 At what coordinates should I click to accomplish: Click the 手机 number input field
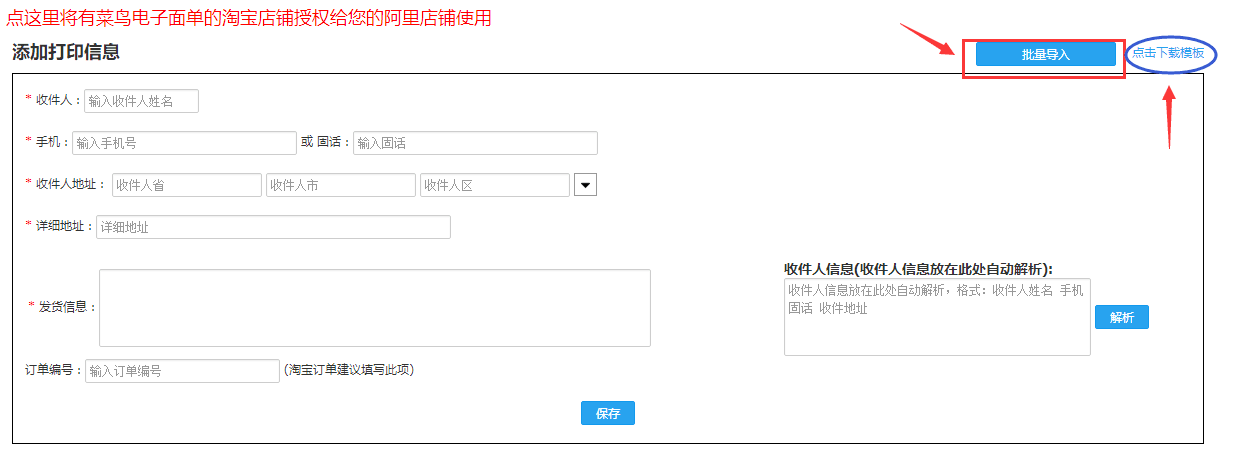pos(184,143)
